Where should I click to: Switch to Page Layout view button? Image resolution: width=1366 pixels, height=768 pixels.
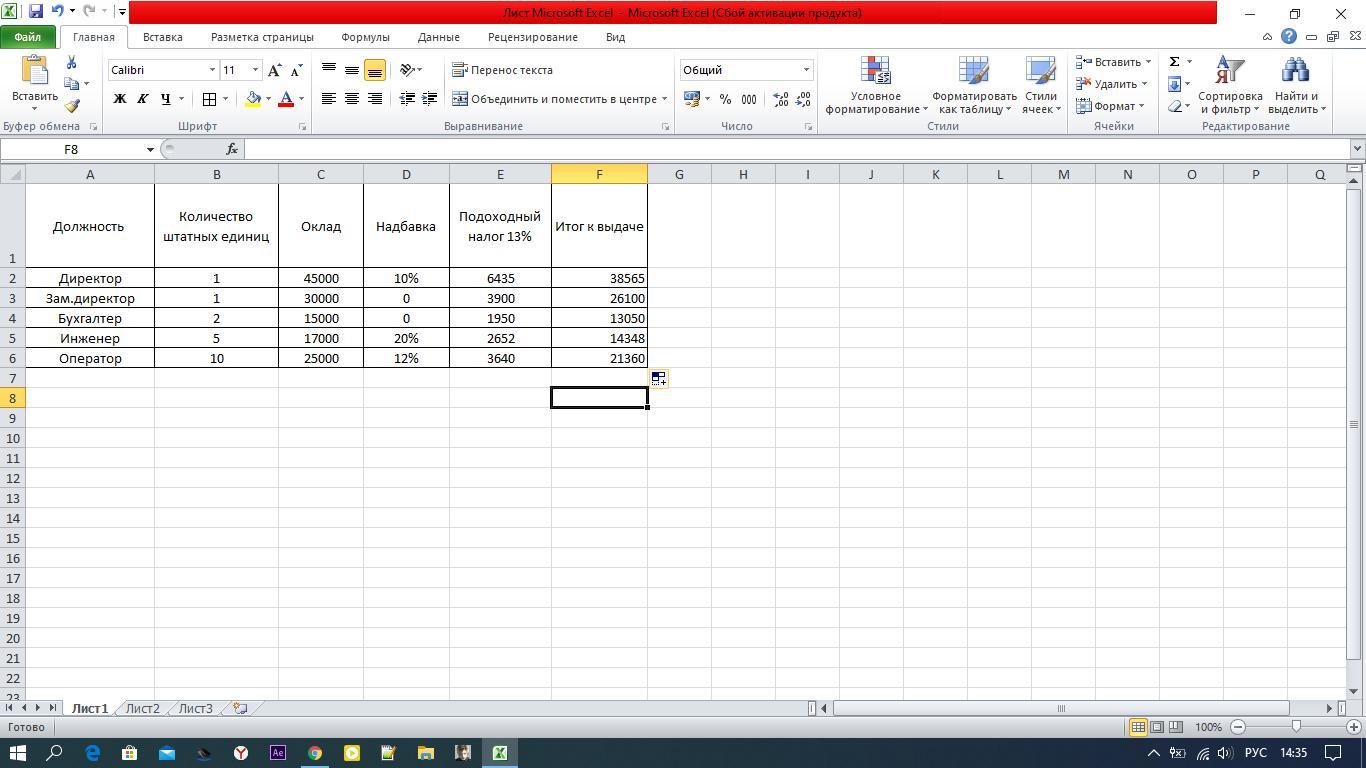pos(1157,727)
